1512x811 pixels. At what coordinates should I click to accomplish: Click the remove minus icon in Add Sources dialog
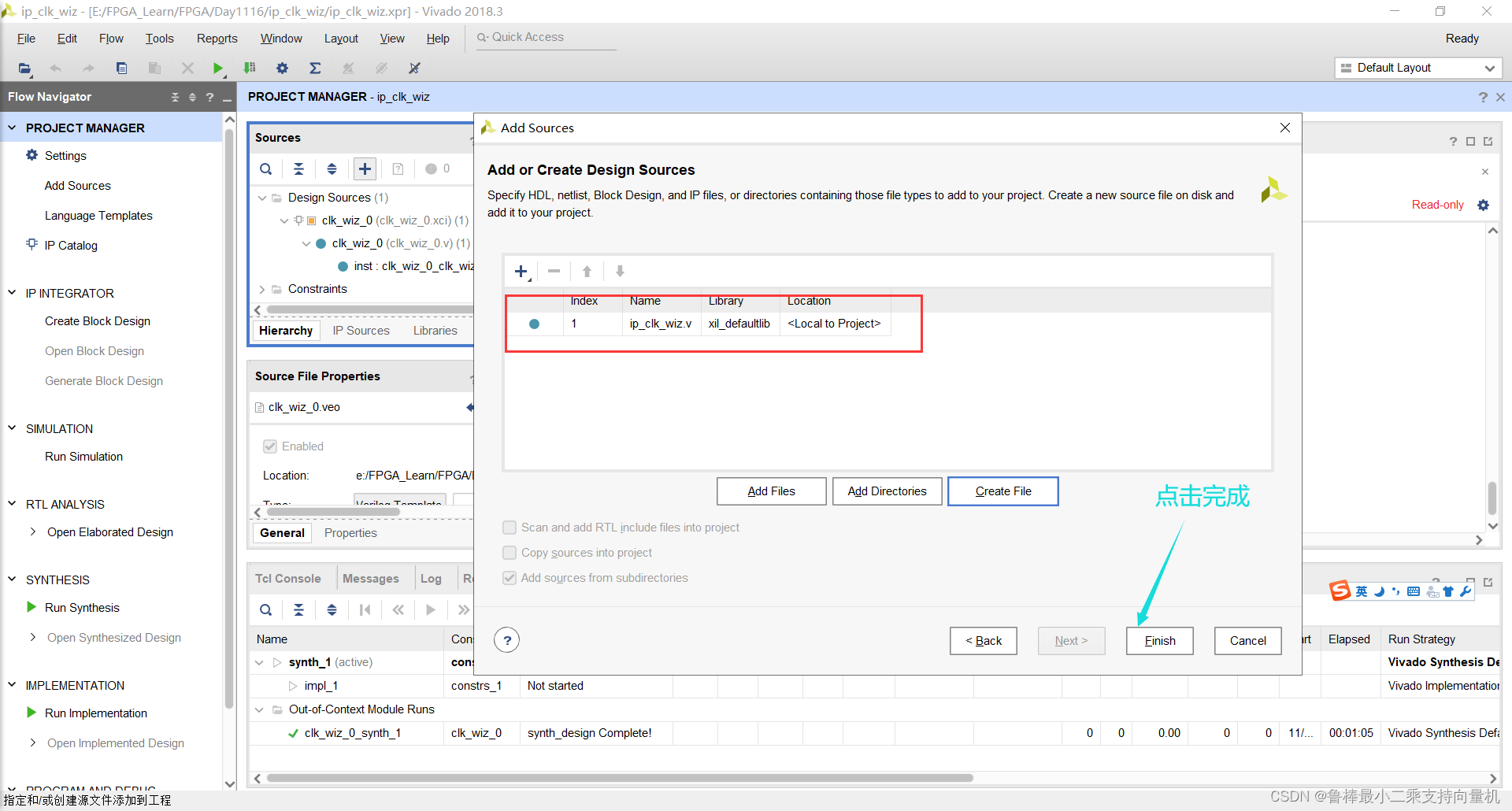[x=554, y=271]
